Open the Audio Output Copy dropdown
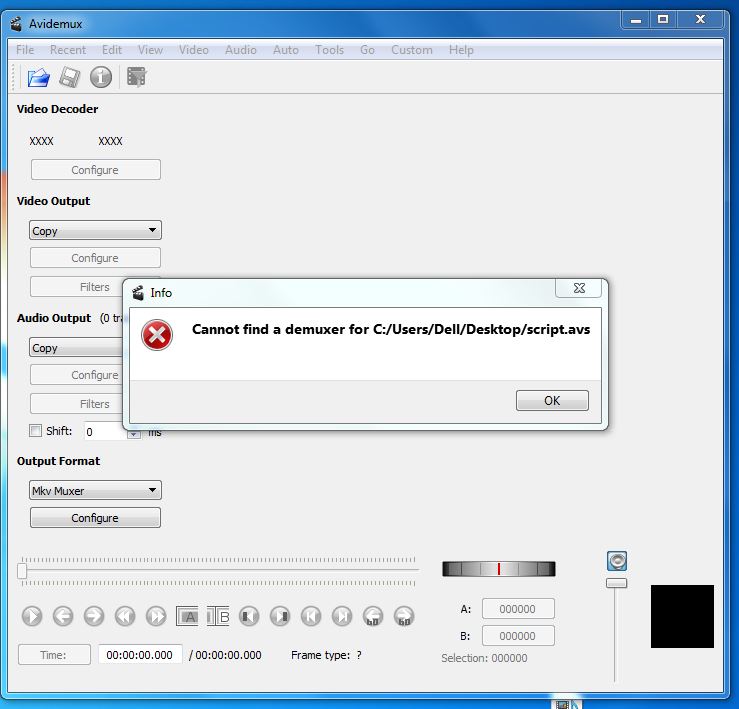Image resolution: width=739 pixels, height=709 pixels. tap(76, 348)
